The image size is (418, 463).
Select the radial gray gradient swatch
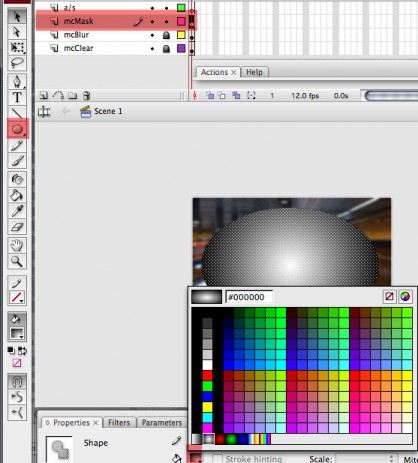click(208, 439)
